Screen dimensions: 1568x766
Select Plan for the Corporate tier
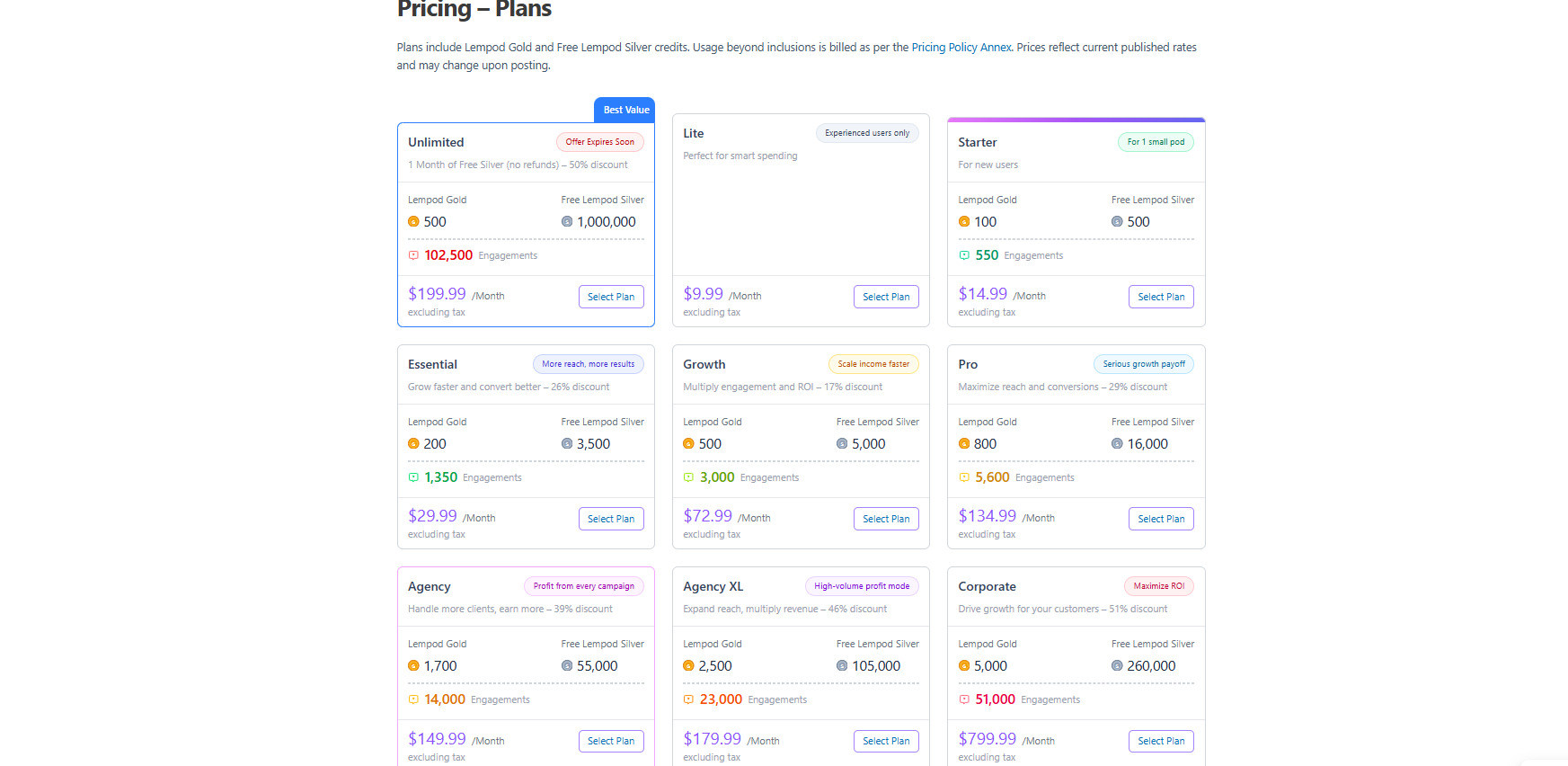1161,741
